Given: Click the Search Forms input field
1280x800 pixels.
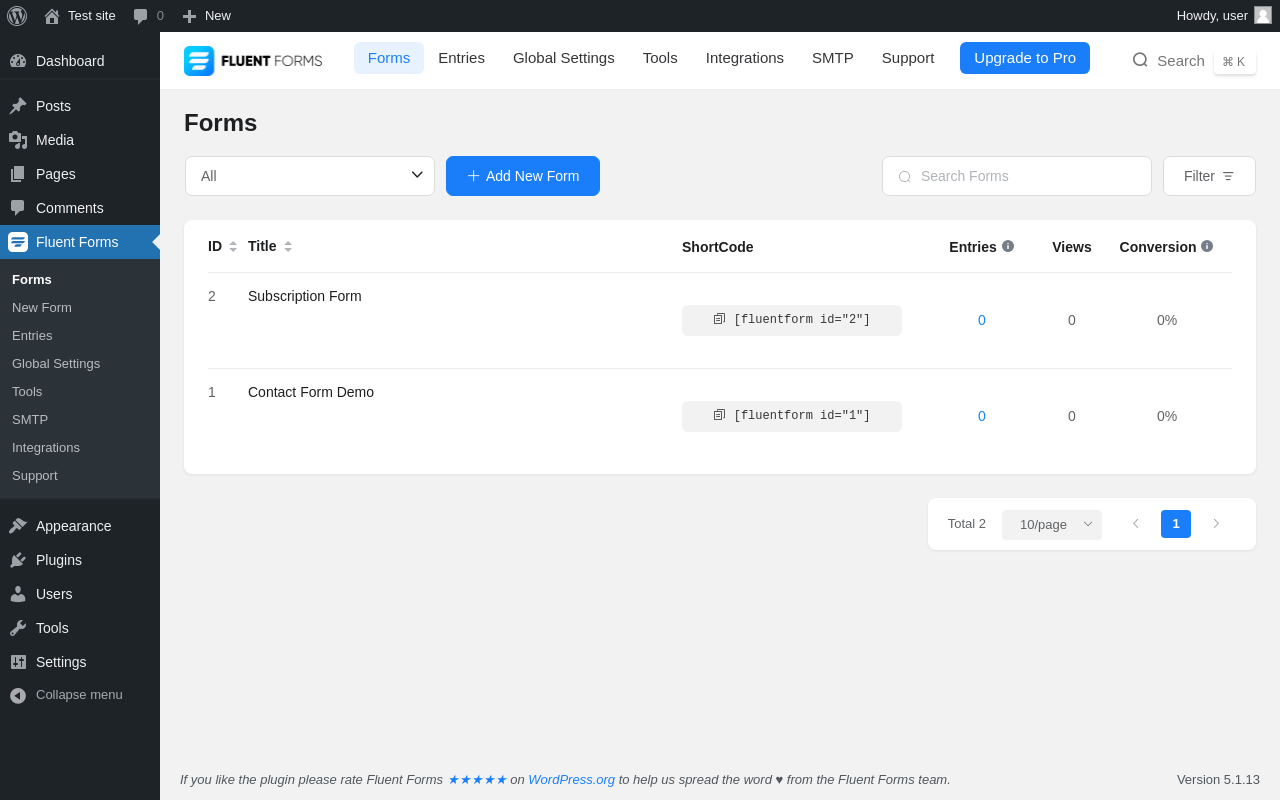Looking at the screenshot, I should coord(1030,176).
